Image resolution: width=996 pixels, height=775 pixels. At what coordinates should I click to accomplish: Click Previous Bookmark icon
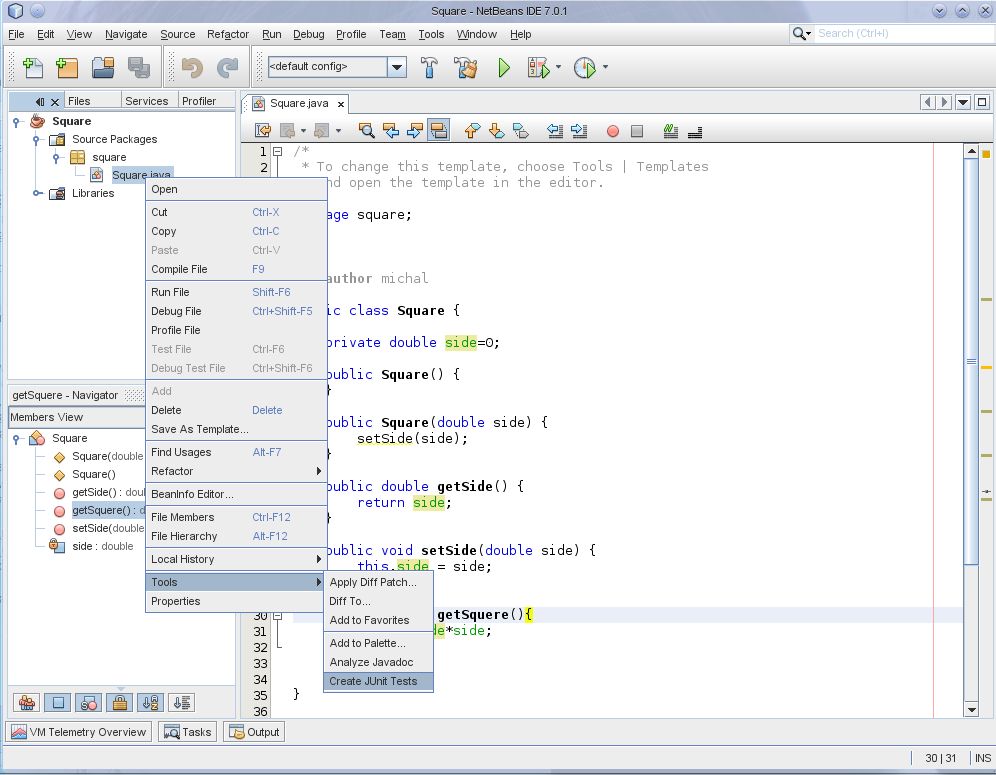click(x=472, y=131)
